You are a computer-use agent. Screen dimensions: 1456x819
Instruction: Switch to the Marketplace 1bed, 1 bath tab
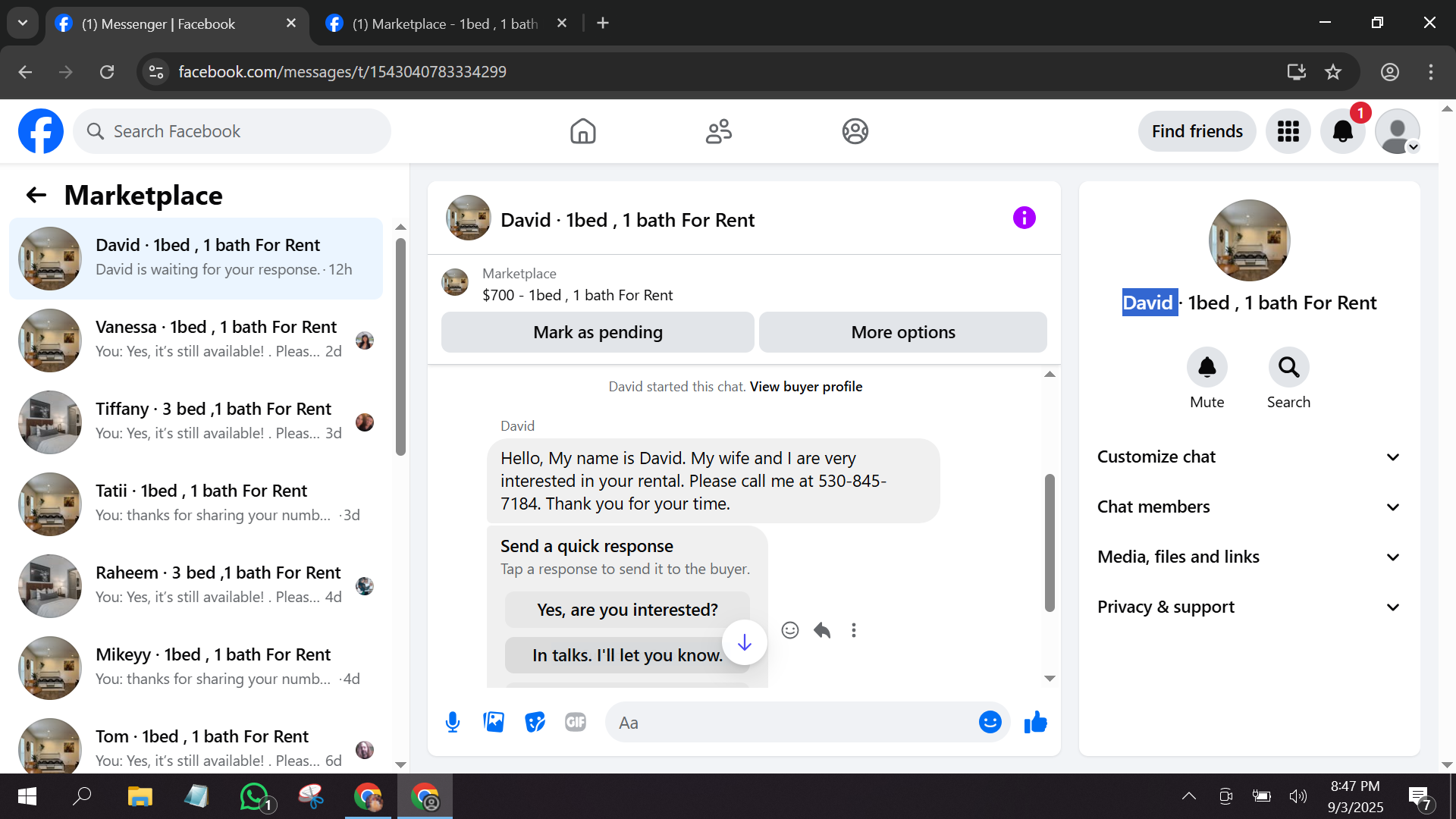click(x=447, y=24)
